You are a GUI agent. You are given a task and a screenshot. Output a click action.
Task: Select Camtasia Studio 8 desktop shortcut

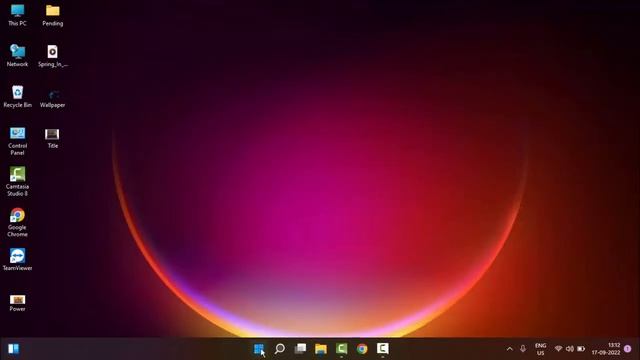18,182
